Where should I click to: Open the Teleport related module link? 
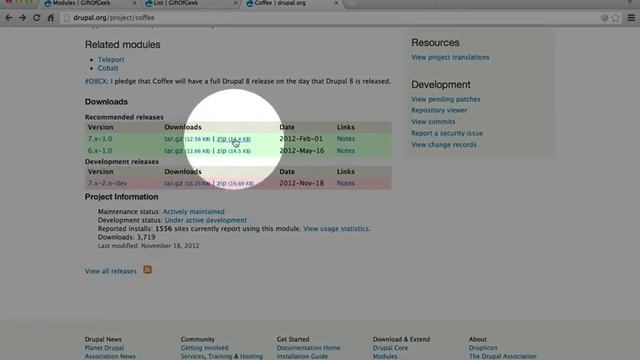click(111, 59)
